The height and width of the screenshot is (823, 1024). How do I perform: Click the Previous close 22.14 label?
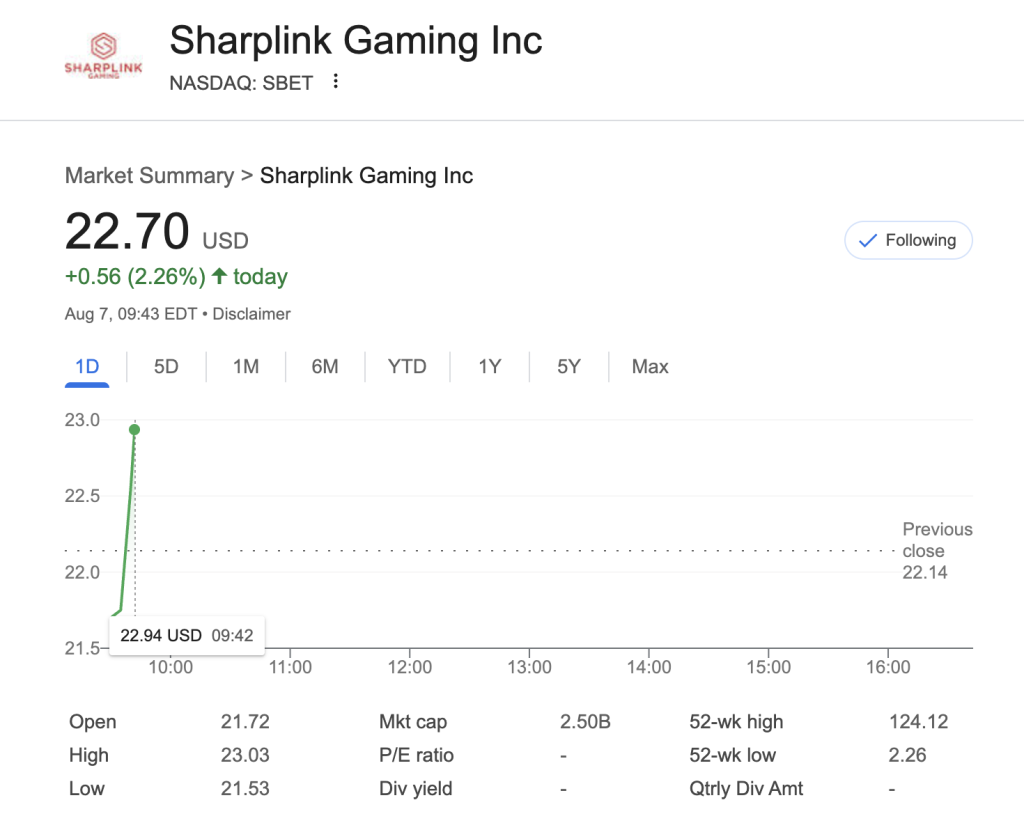[x=936, y=551]
